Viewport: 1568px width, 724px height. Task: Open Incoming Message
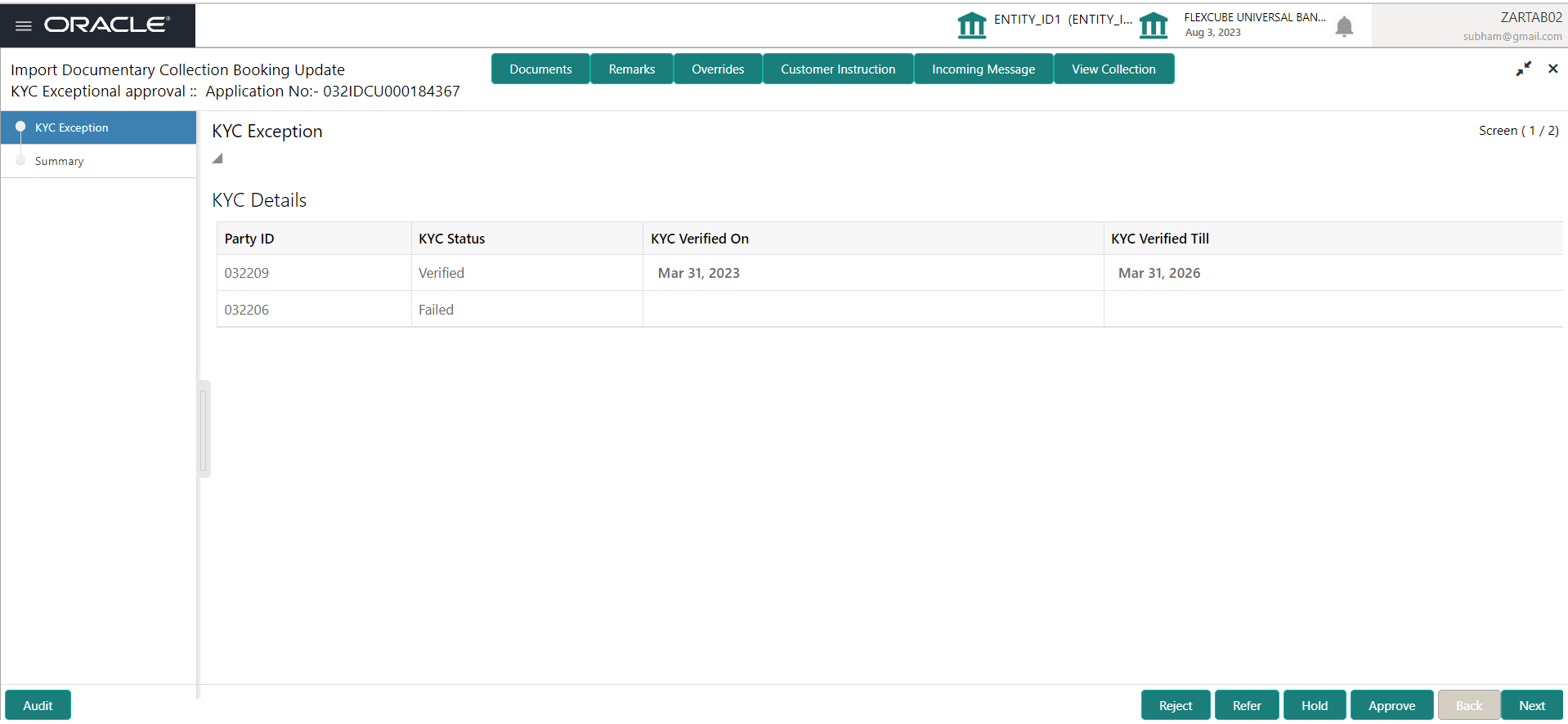click(983, 69)
